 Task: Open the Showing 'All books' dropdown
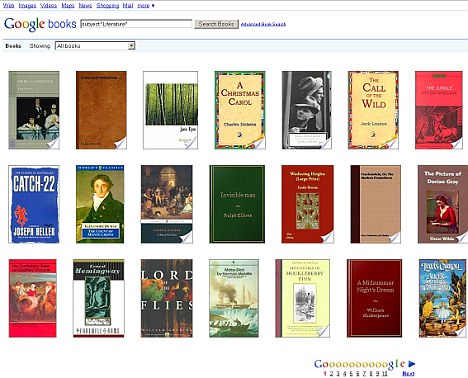coord(95,46)
